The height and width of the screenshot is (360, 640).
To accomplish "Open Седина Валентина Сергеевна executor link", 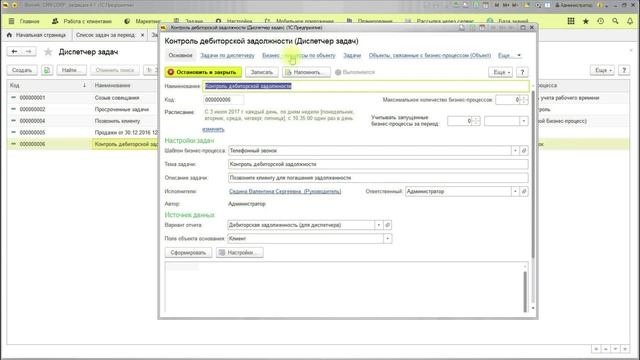I will [285, 191].
